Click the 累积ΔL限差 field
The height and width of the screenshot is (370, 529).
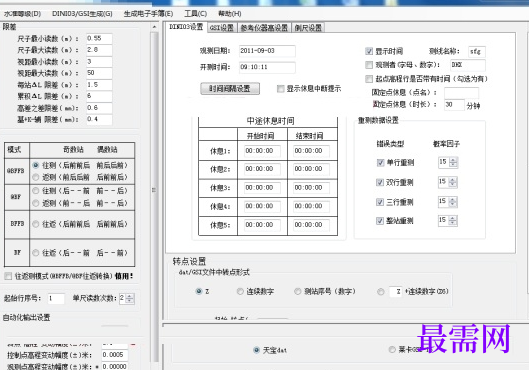[x=99, y=96]
